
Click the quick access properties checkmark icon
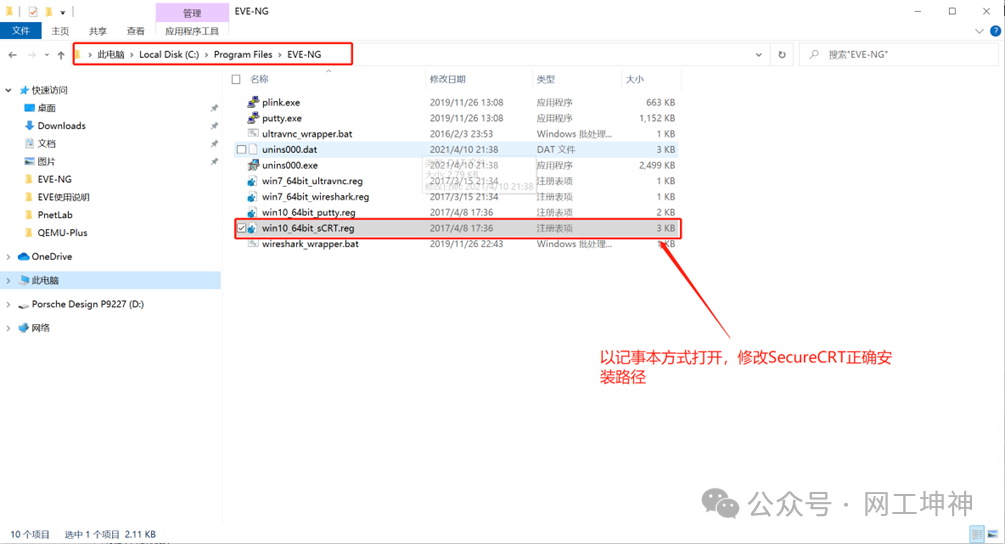click(33, 12)
